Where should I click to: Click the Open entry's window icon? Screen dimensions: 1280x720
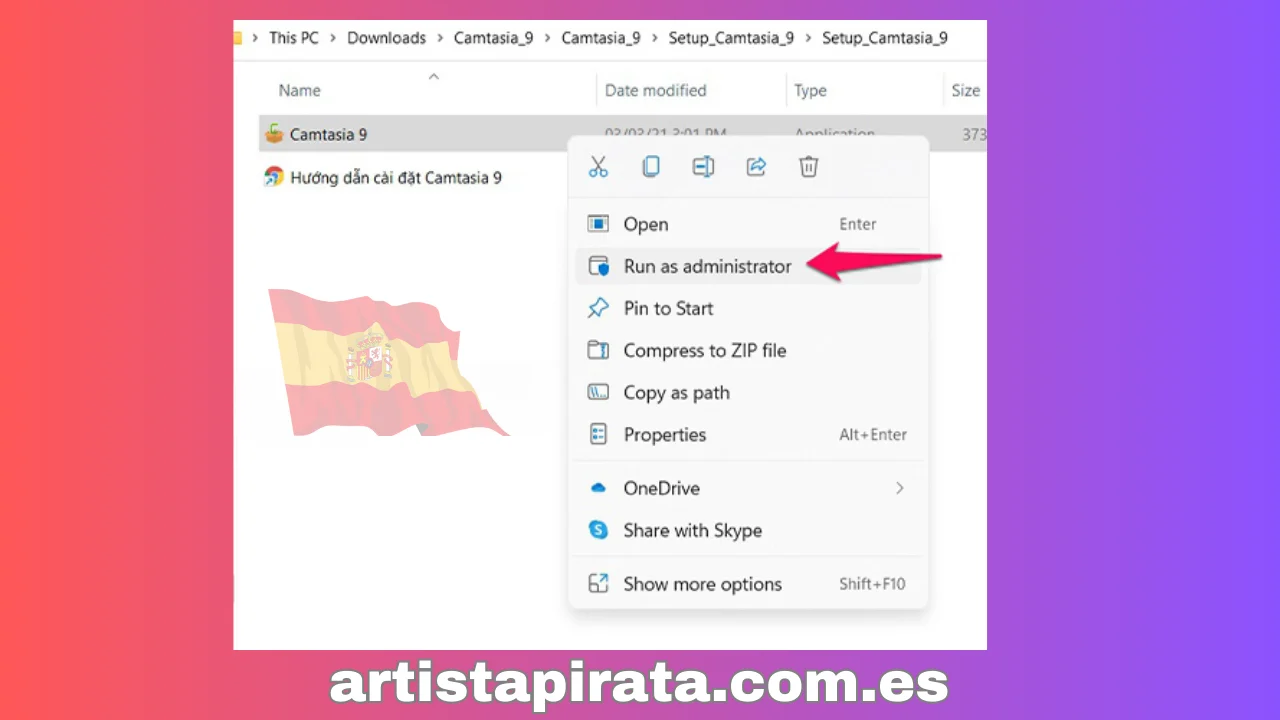598,224
